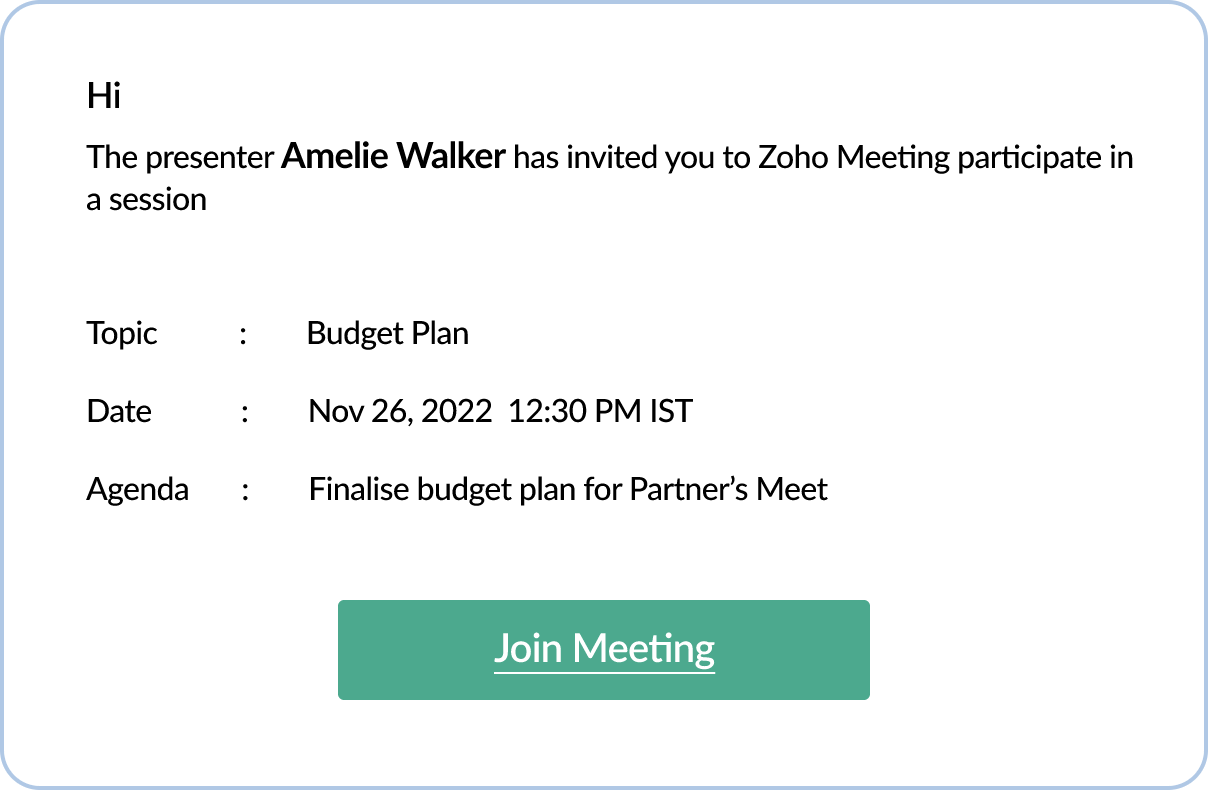1208x790 pixels.
Task: Click the "Date" field label
Action: (119, 411)
